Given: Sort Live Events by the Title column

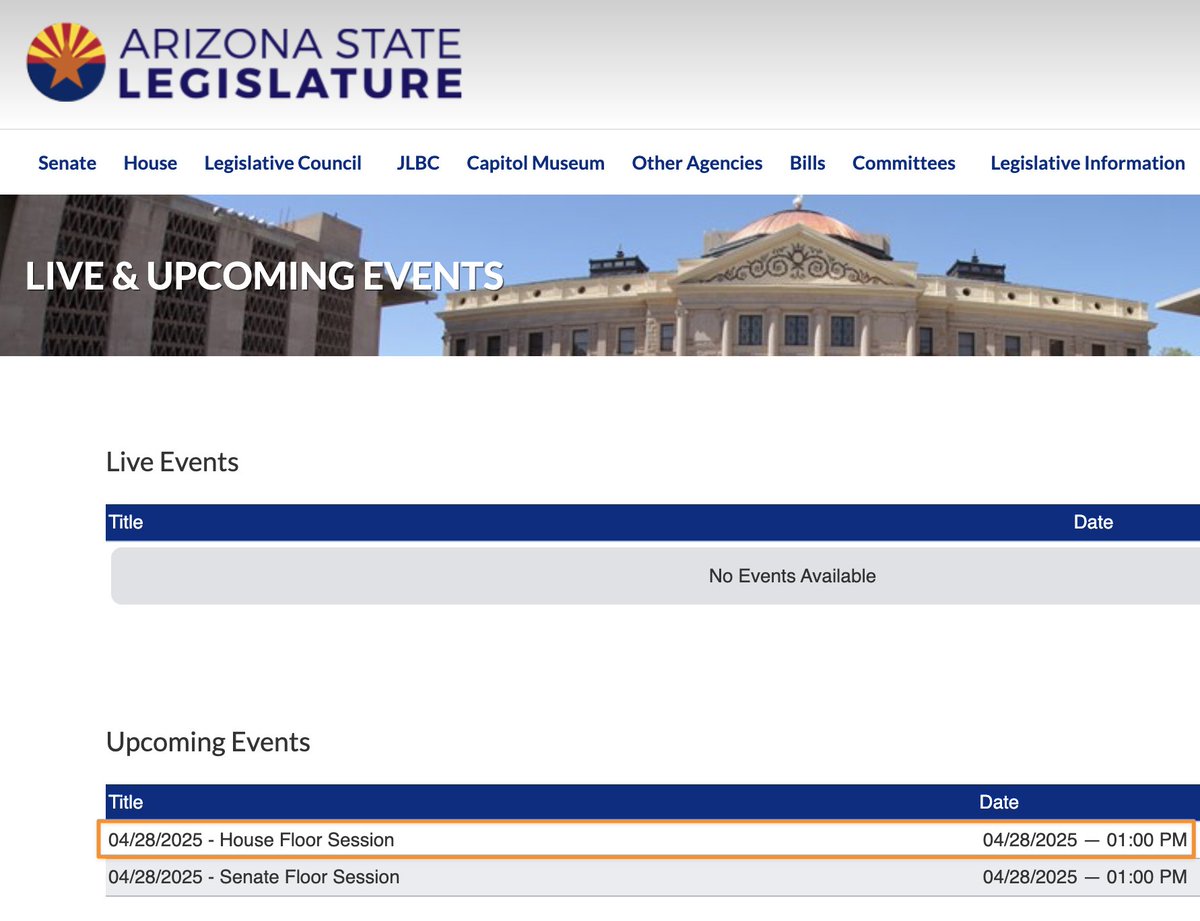Looking at the screenshot, I should 126,522.
